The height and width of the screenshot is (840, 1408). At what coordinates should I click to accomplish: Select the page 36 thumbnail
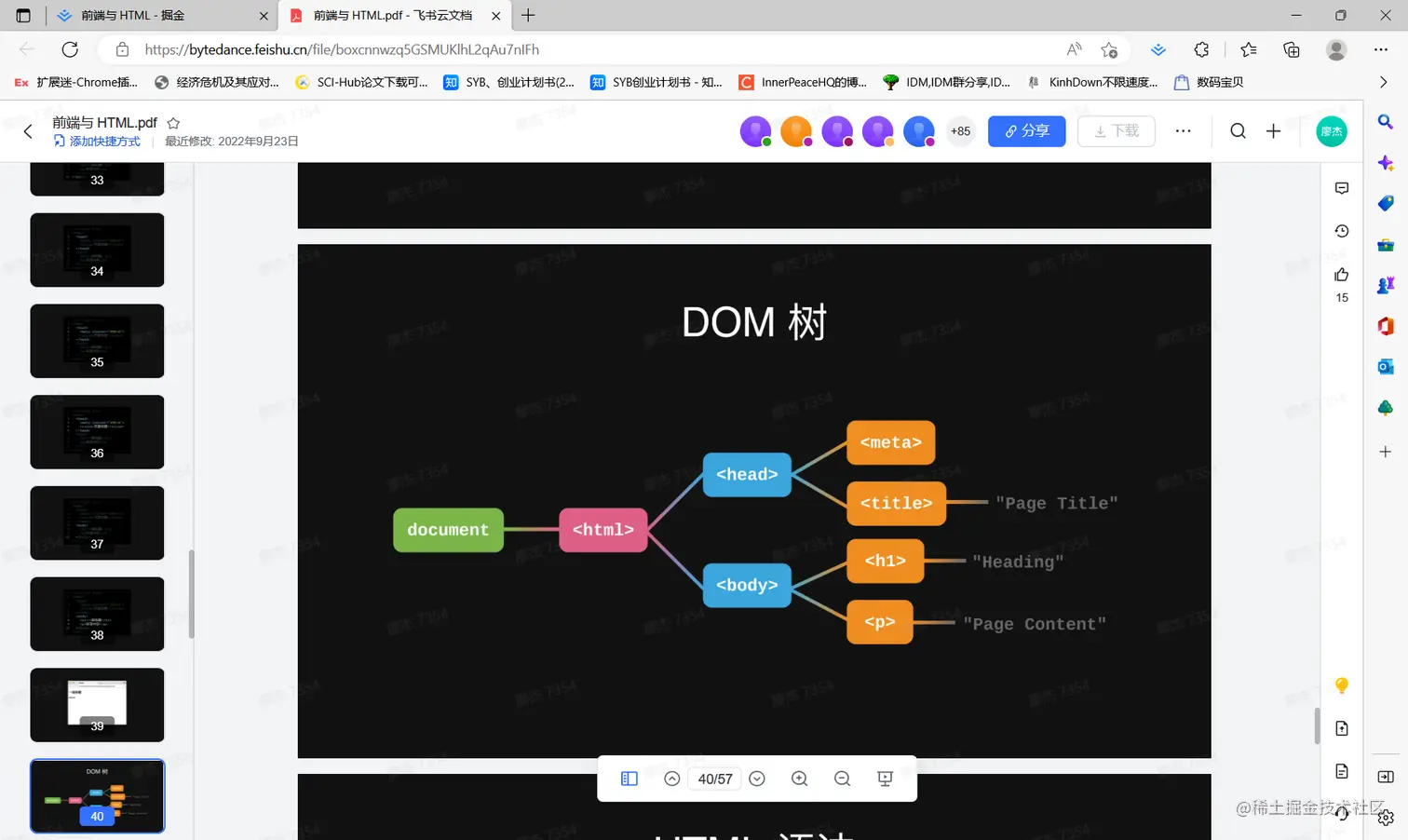[97, 431]
